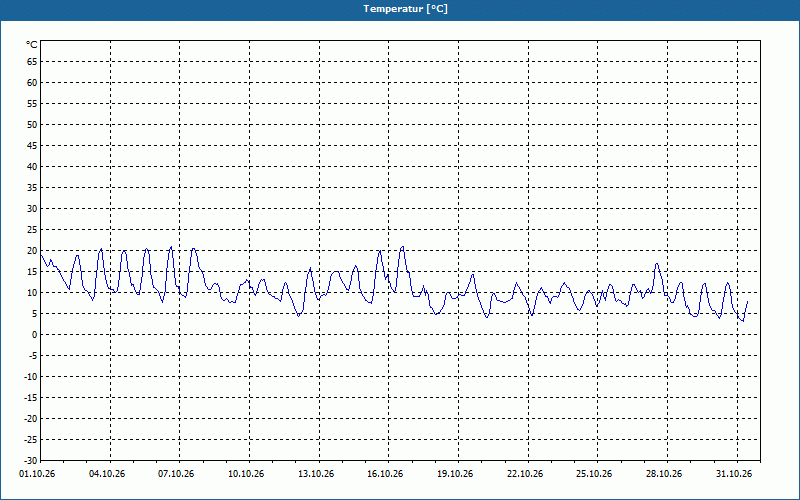Select the -20 value on temperature axis
The width and height of the screenshot is (800, 500).
tap(31, 418)
